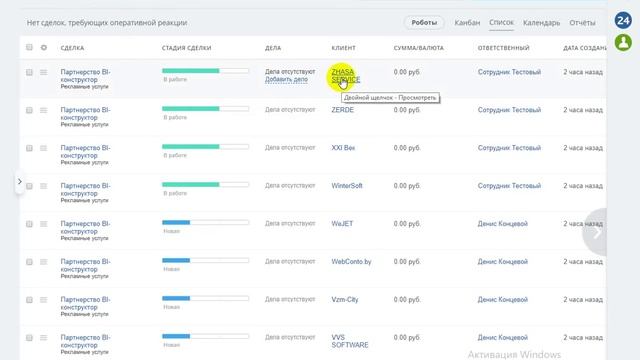640x360 pixels.
Task: Open client ZERDE link
Action: 342,110
